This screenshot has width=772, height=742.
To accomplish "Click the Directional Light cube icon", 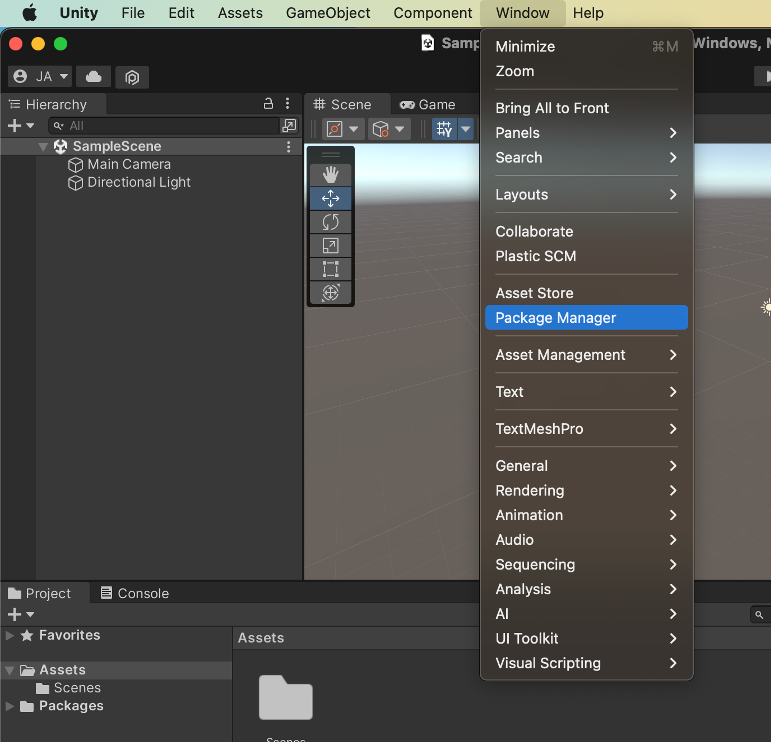I will click(75, 183).
